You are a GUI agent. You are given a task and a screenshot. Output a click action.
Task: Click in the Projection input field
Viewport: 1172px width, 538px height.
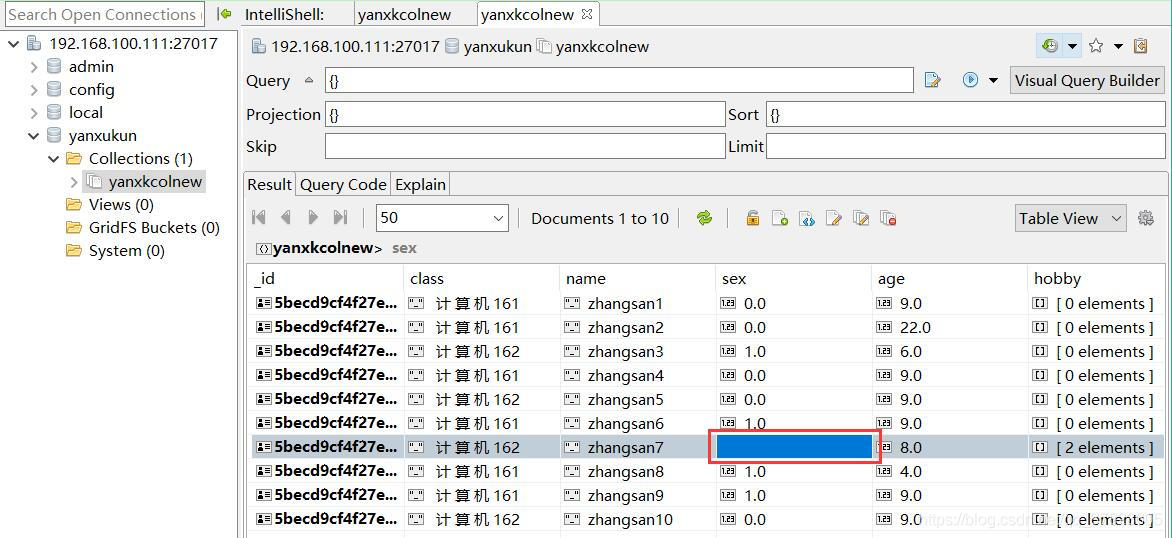[x=525, y=114]
